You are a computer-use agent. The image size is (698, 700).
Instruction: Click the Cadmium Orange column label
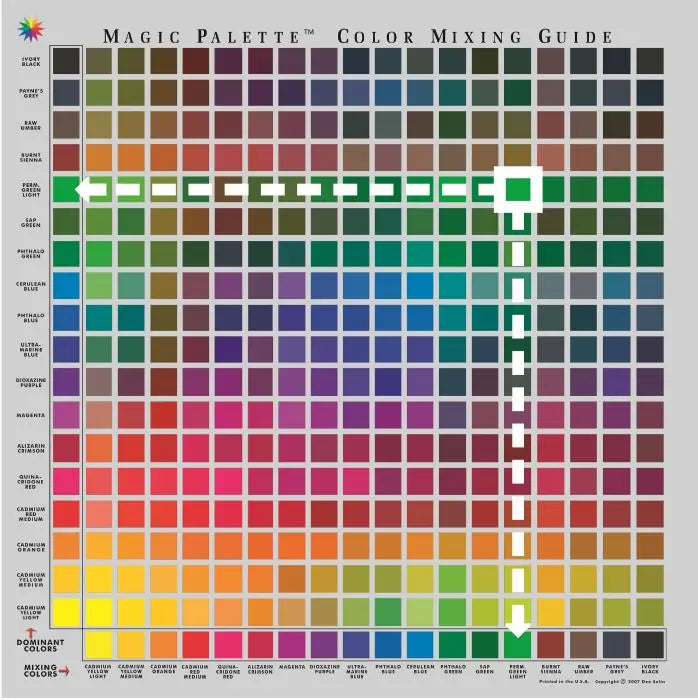[x=164, y=669]
